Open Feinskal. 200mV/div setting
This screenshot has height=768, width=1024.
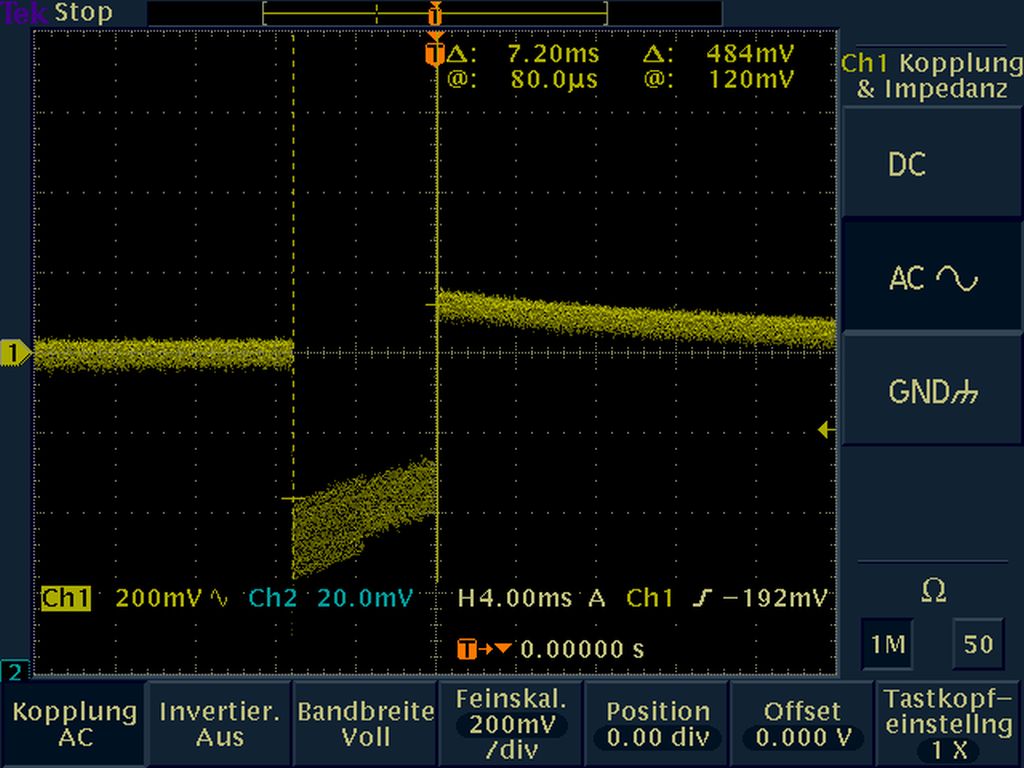(x=511, y=724)
